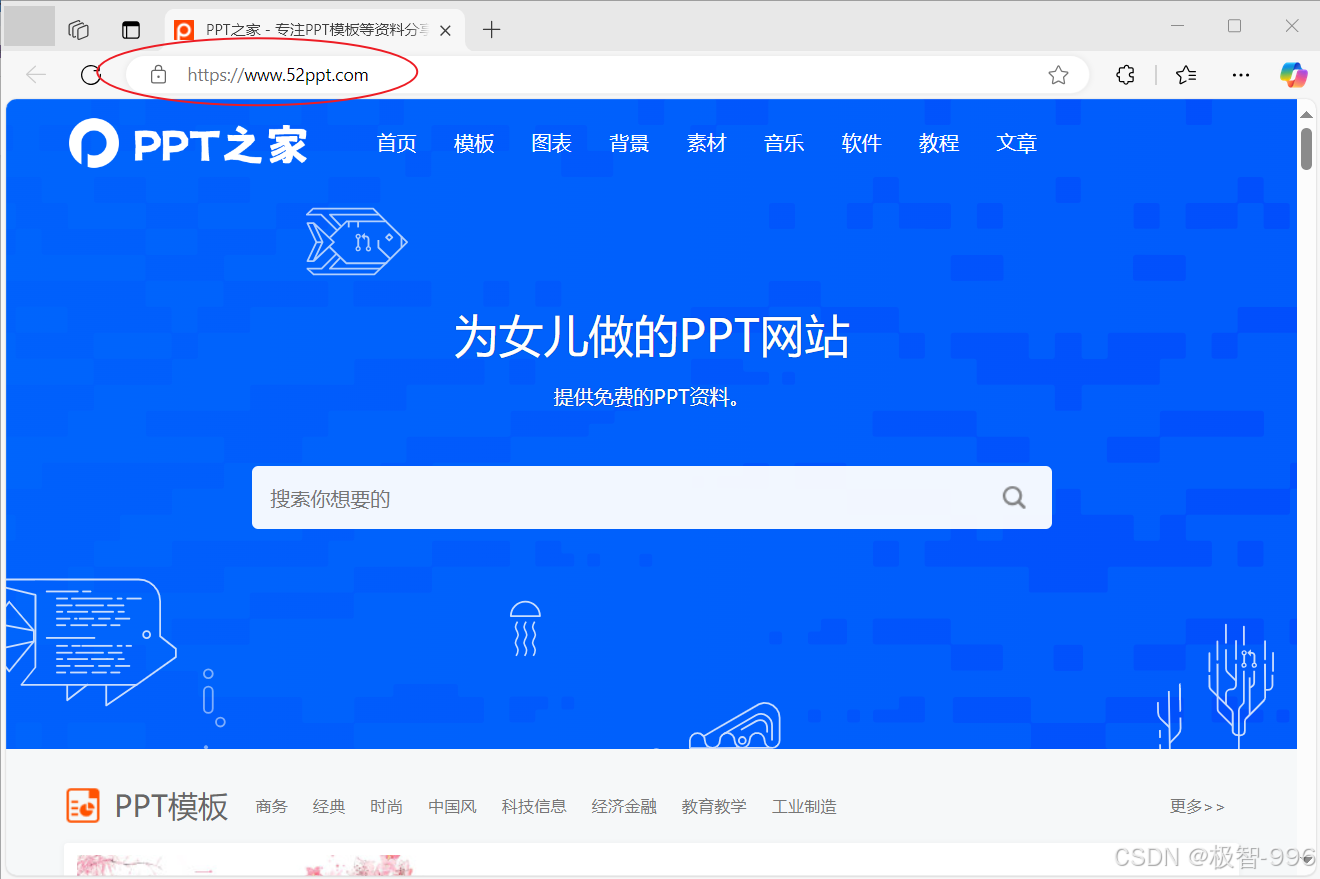
Task: Open the 教程 nav item
Action: coord(939,143)
